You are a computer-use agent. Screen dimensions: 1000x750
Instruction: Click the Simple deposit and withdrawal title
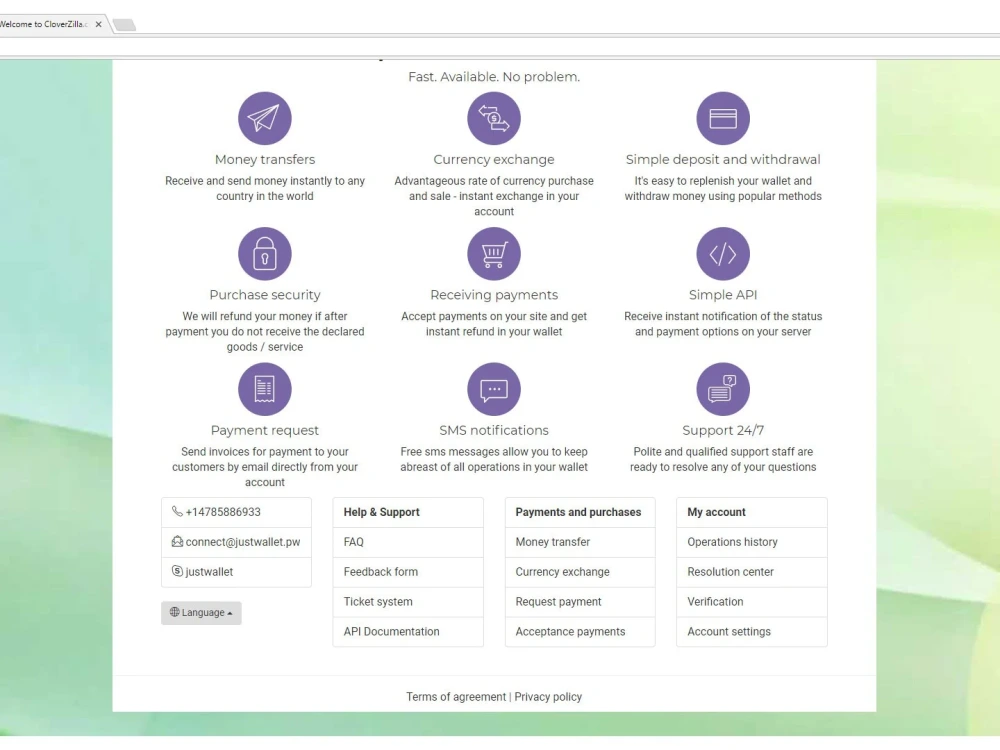tap(723, 159)
